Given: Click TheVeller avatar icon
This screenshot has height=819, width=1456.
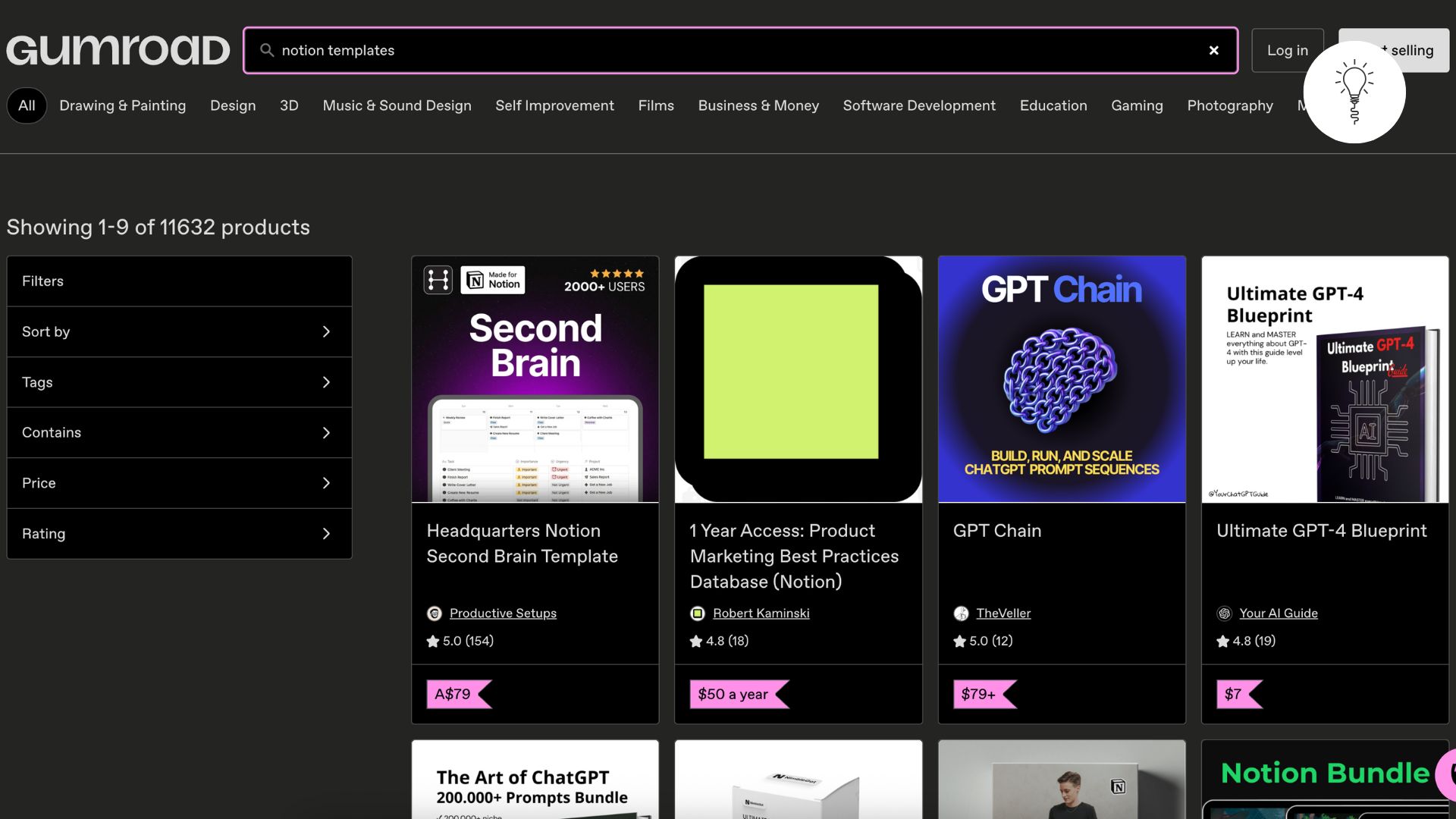Looking at the screenshot, I should [x=961, y=613].
